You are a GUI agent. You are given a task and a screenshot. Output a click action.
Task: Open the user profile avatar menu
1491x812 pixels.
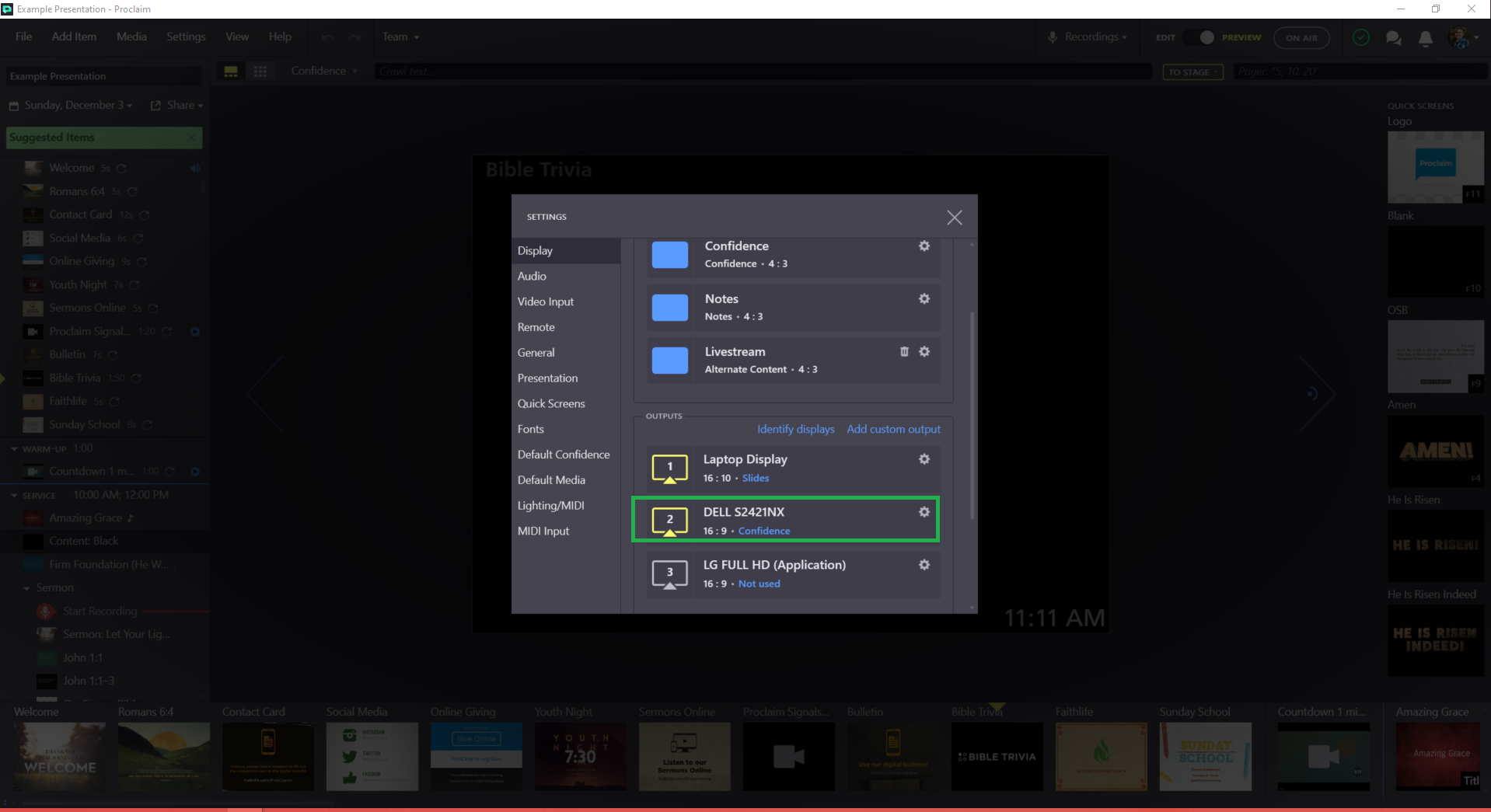point(1464,37)
